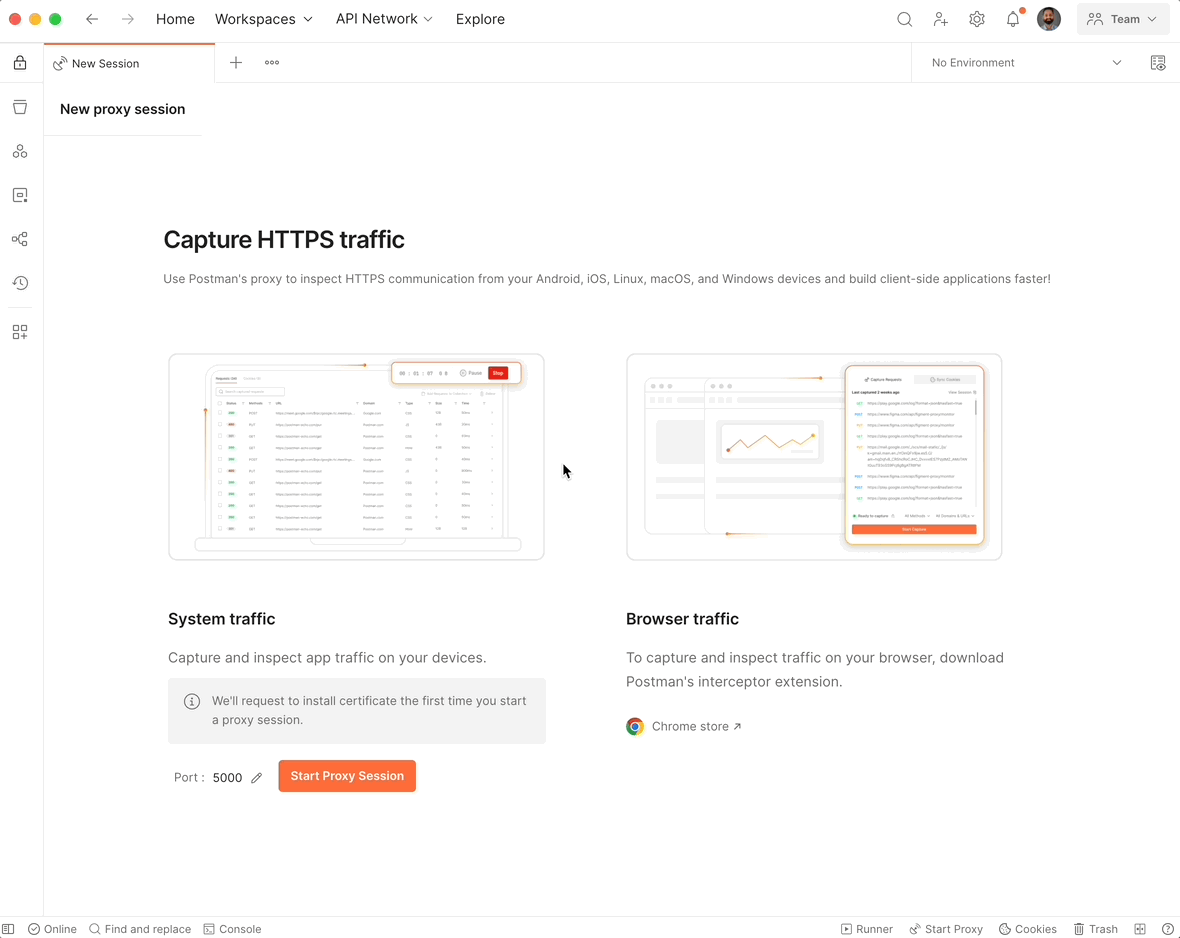Click the invite user icon
Viewport: 1180px width, 938px height.
(940, 18)
